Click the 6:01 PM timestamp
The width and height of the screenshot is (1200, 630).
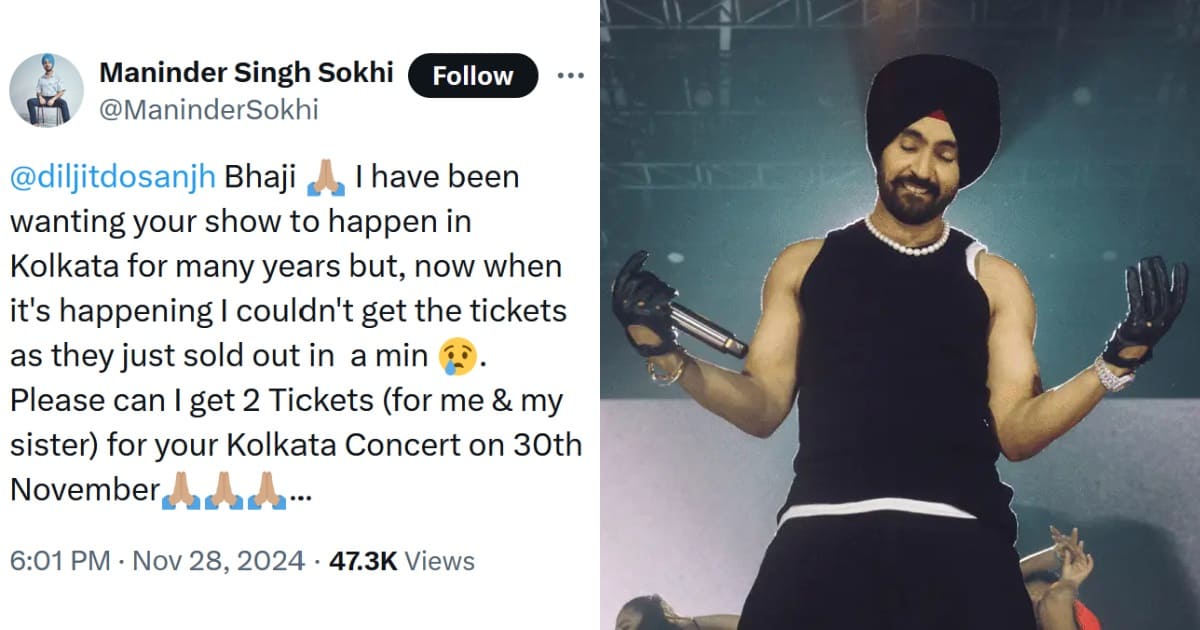coord(59,562)
